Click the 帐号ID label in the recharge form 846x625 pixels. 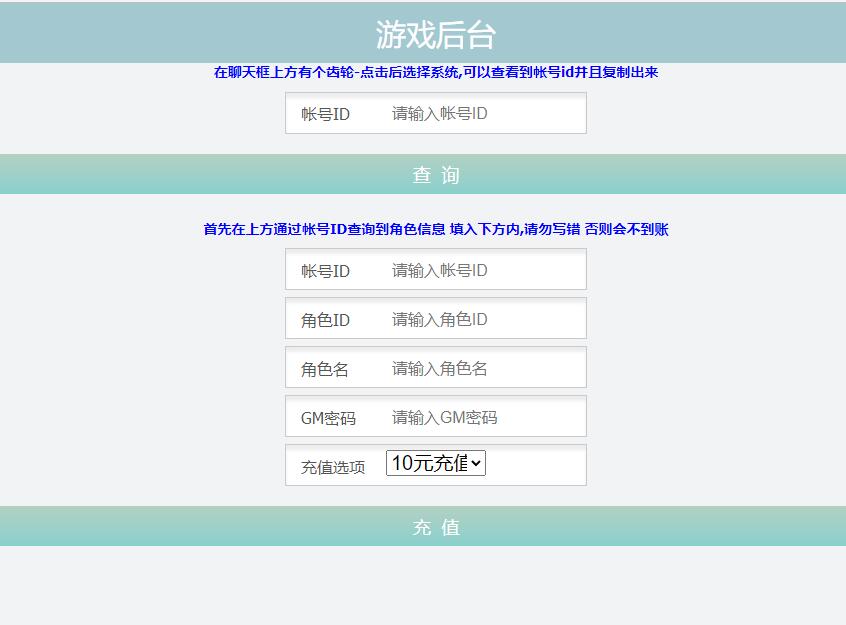(x=325, y=271)
